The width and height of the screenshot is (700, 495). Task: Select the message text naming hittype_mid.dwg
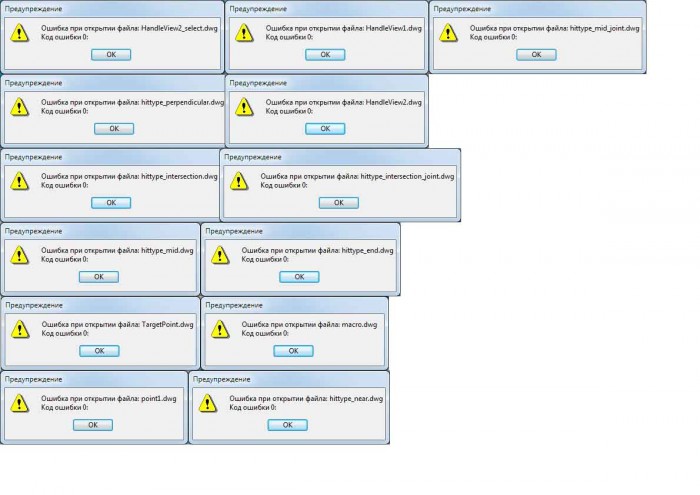click(117, 250)
